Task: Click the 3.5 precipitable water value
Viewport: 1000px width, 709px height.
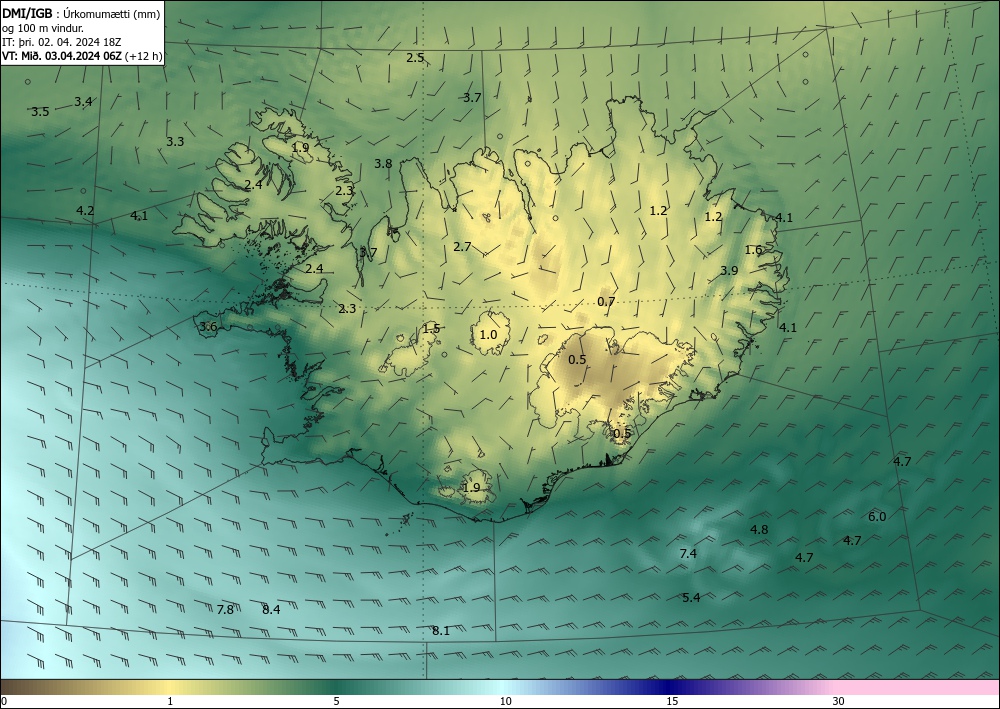Action: pyautogui.click(x=40, y=112)
